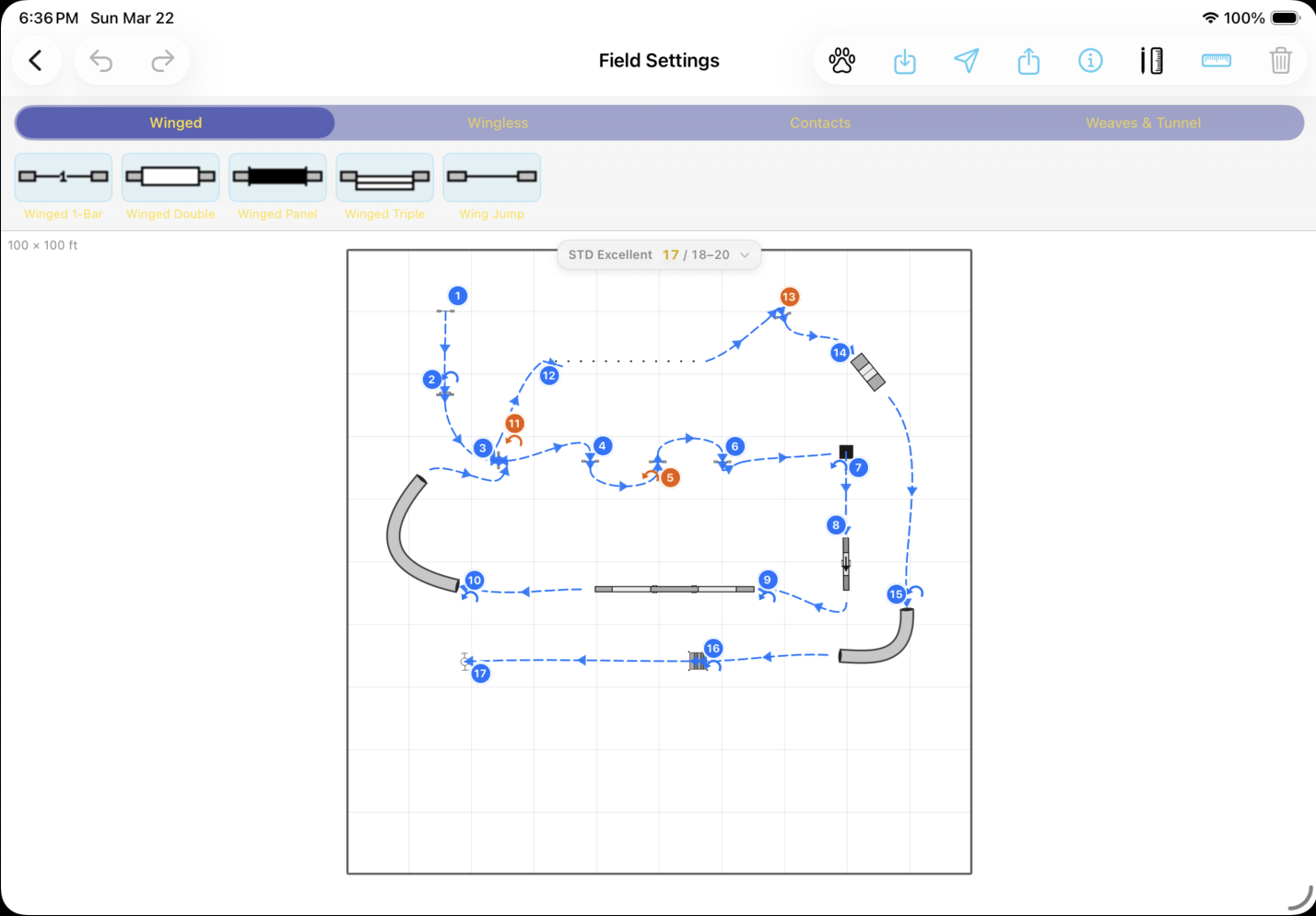1316x916 pixels.
Task: Select the Wing Jump obstacle
Action: (491, 178)
